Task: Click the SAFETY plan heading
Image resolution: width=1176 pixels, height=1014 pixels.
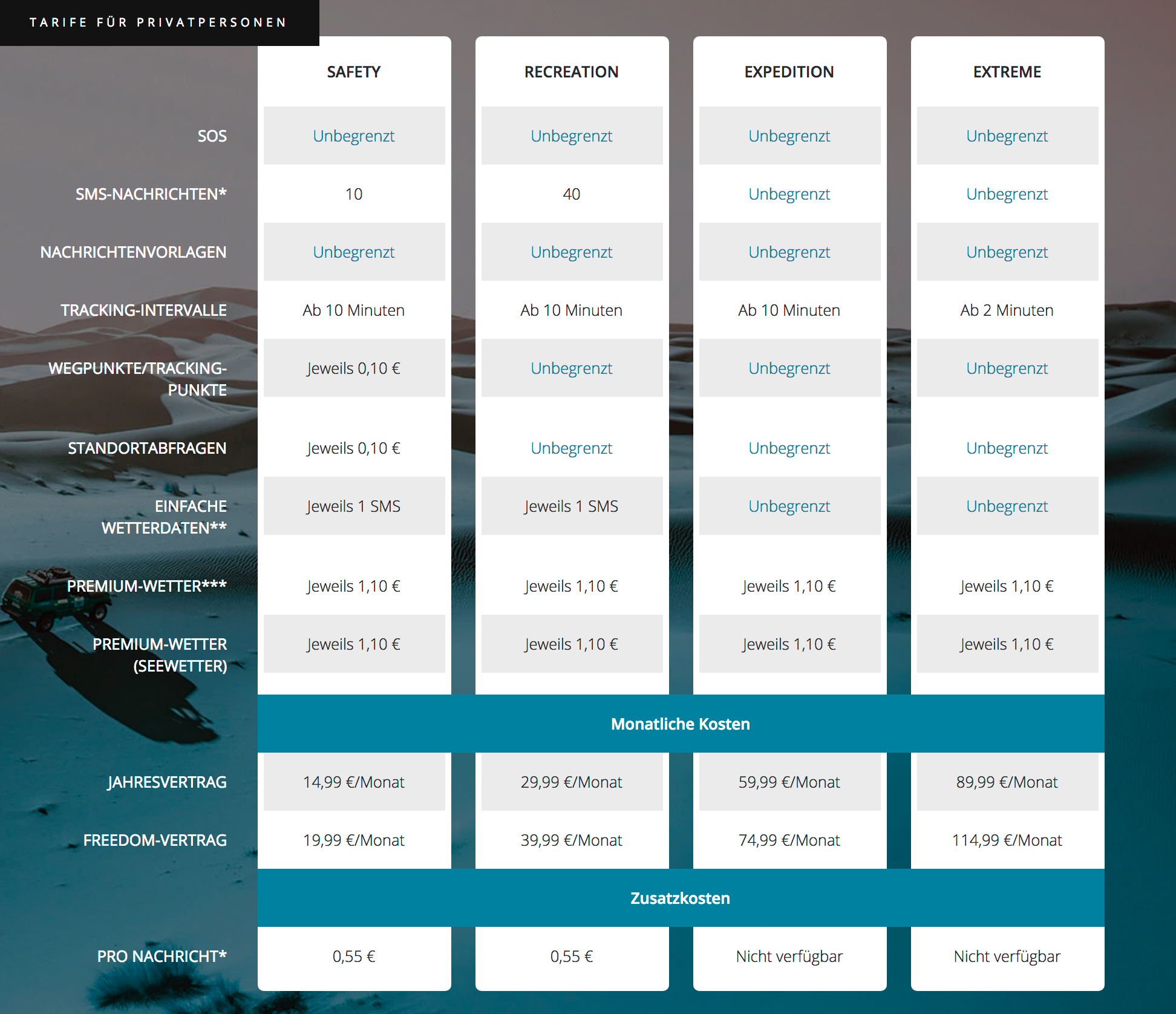Action: point(354,72)
